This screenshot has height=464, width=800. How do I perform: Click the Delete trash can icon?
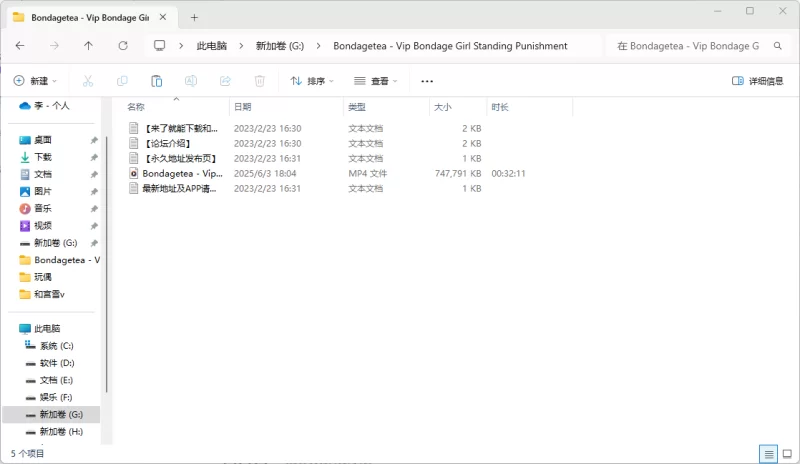[259, 81]
